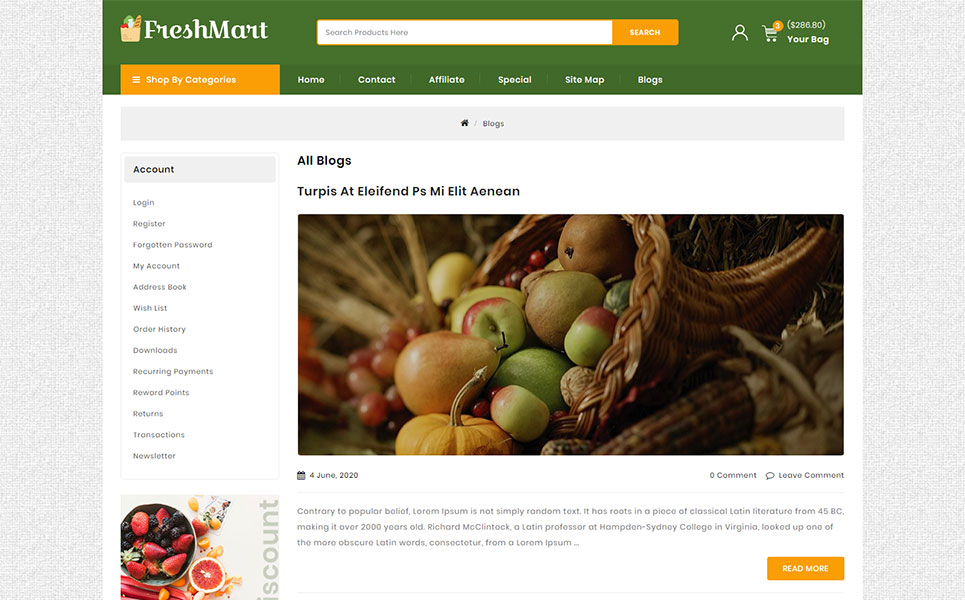965x600 pixels.
Task: Click the discount fruit banner image
Action: click(x=200, y=547)
